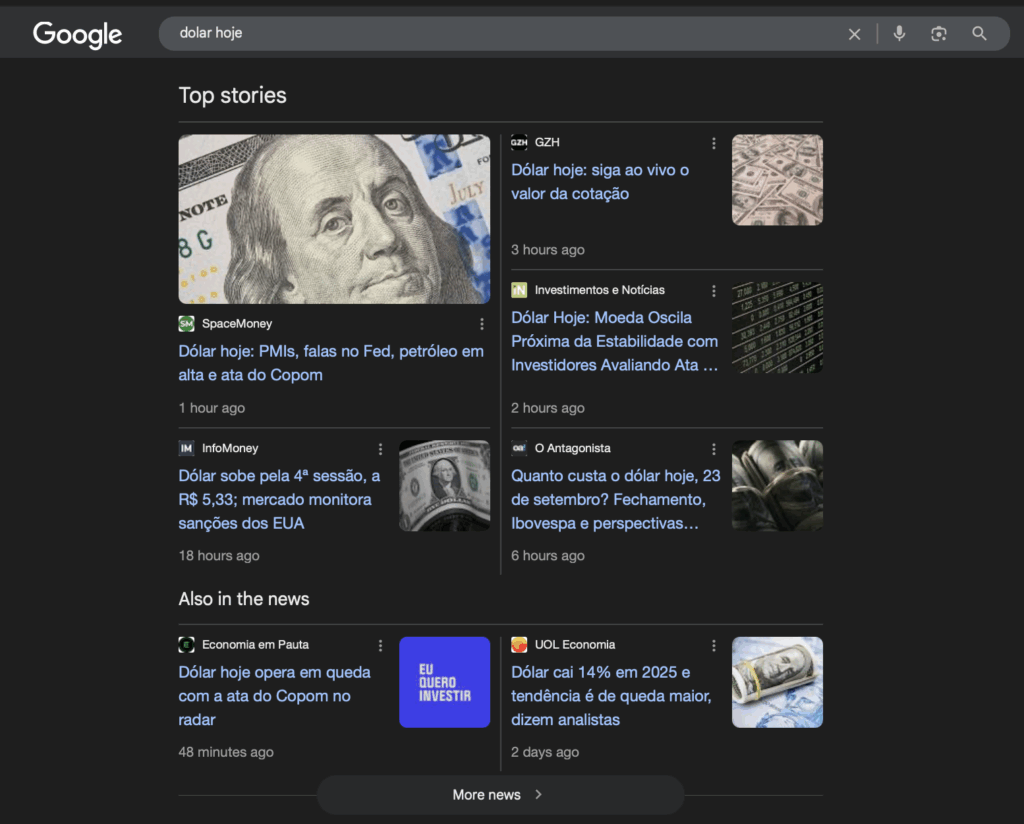This screenshot has width=1024, height=824.
Task: Open three-dot menu for InfoMoney story
Action: [380, 449]
